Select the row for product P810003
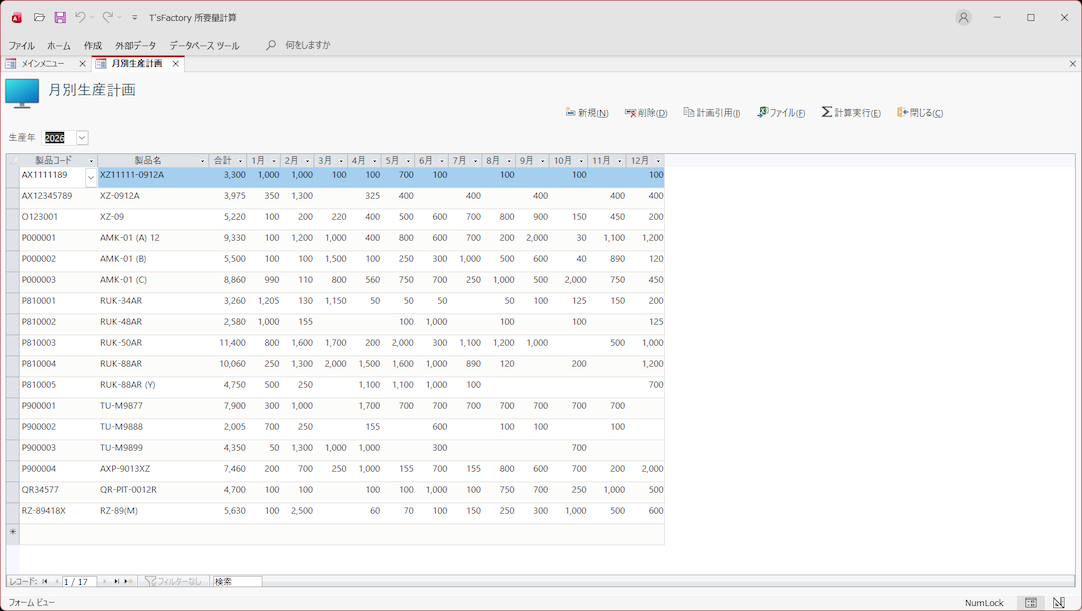1082x611 pixels. (13, 343)
